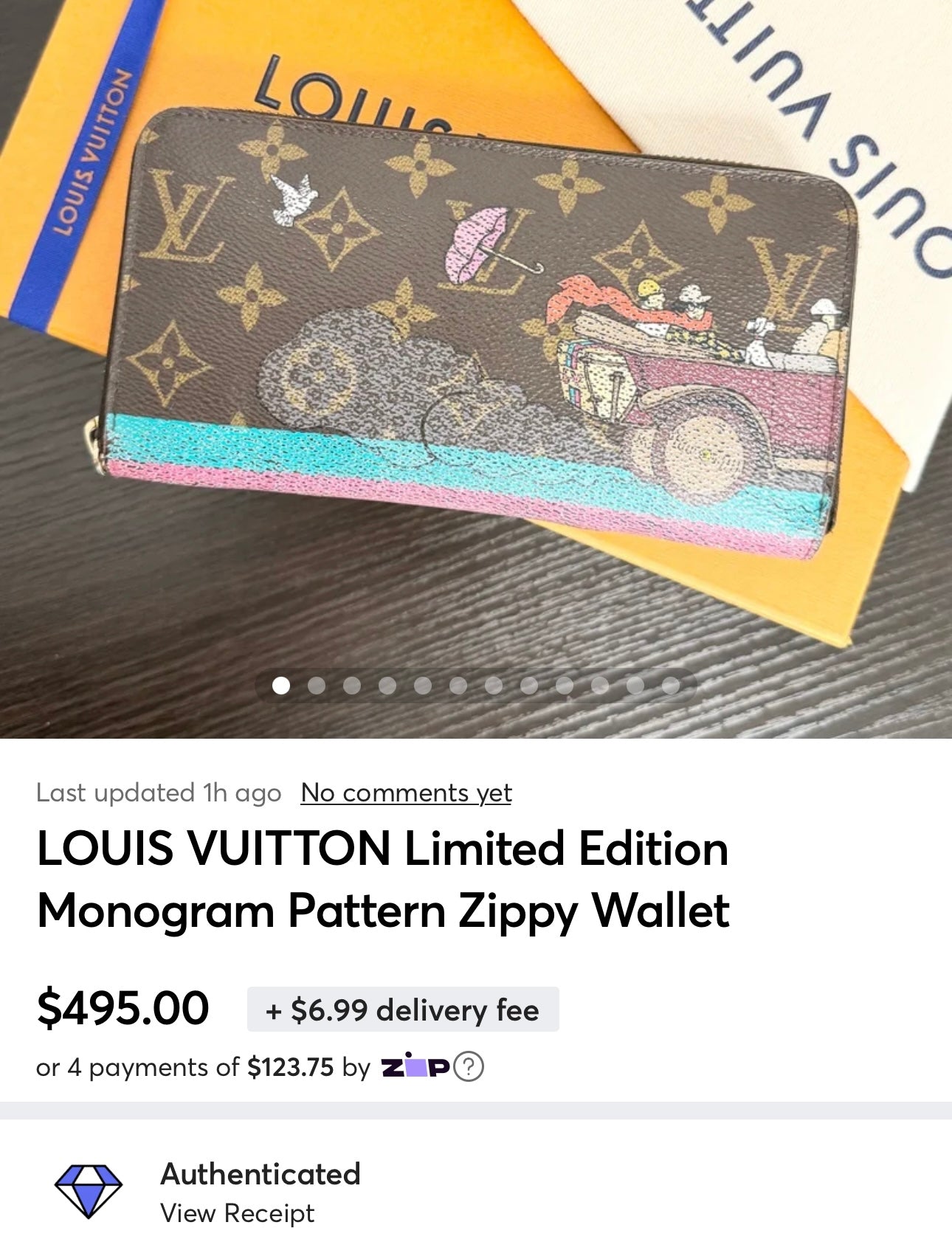Image resolution: width=952 pixels, height=1256 pixels.
Task: Go to the second photo dot
Action: (317, 686)
